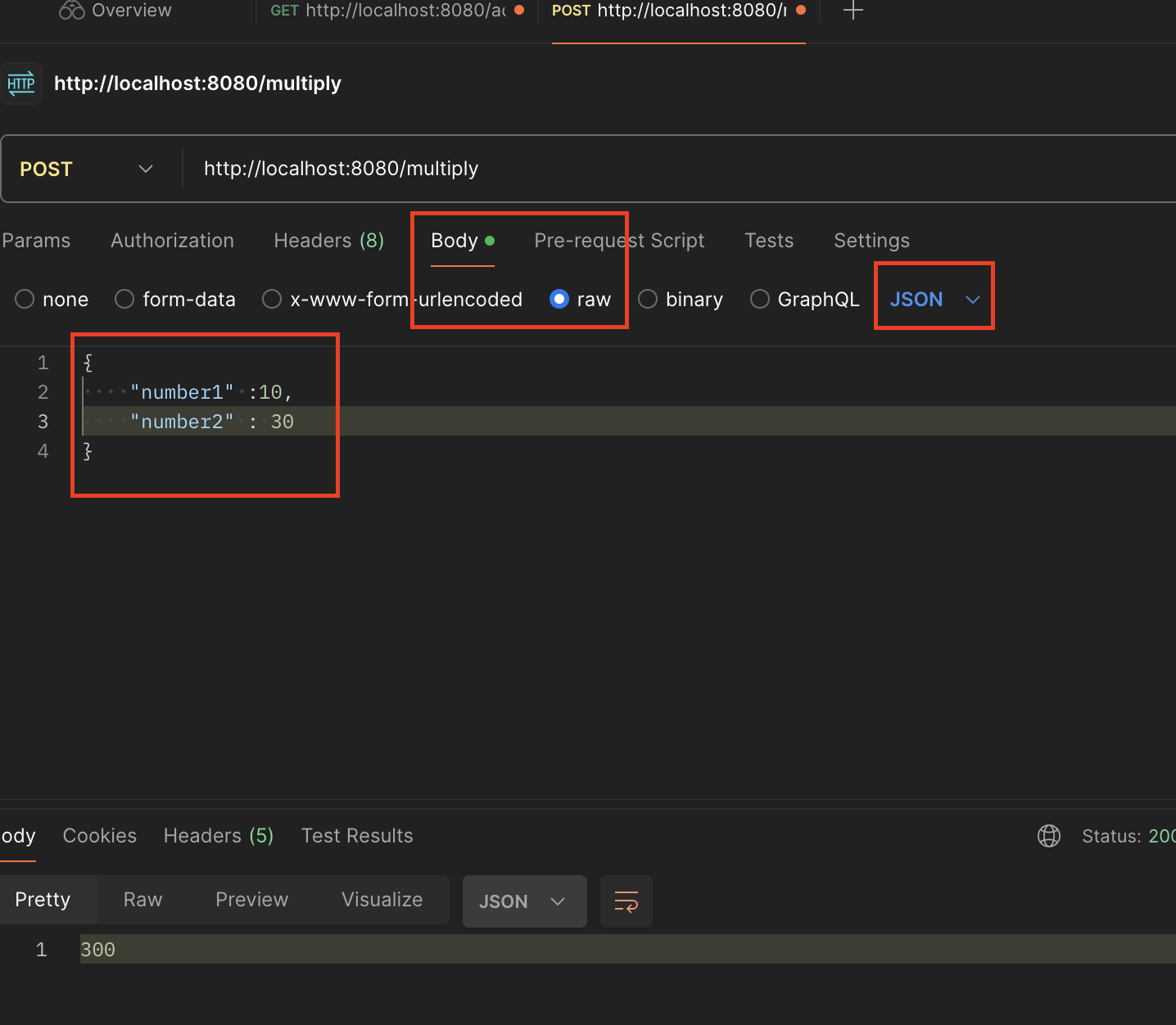Click the Status: 200 label
The height and width of the screenshot is (1025, 1176).
click(x=1129, y=836)
